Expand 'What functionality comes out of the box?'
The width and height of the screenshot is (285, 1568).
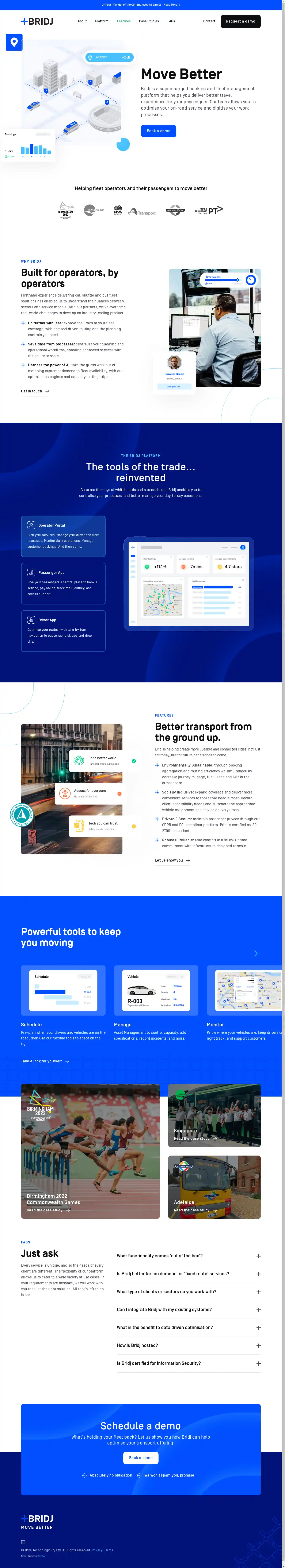pyautogui.click(x=258, y=1256)
